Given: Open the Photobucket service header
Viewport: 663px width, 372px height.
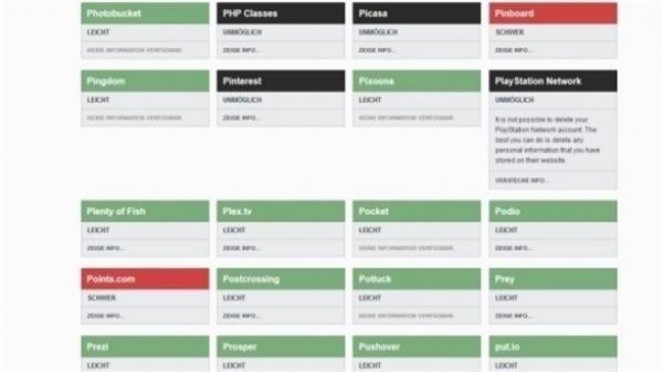Looking at the screenshot, I should click(x=145, y=13).
